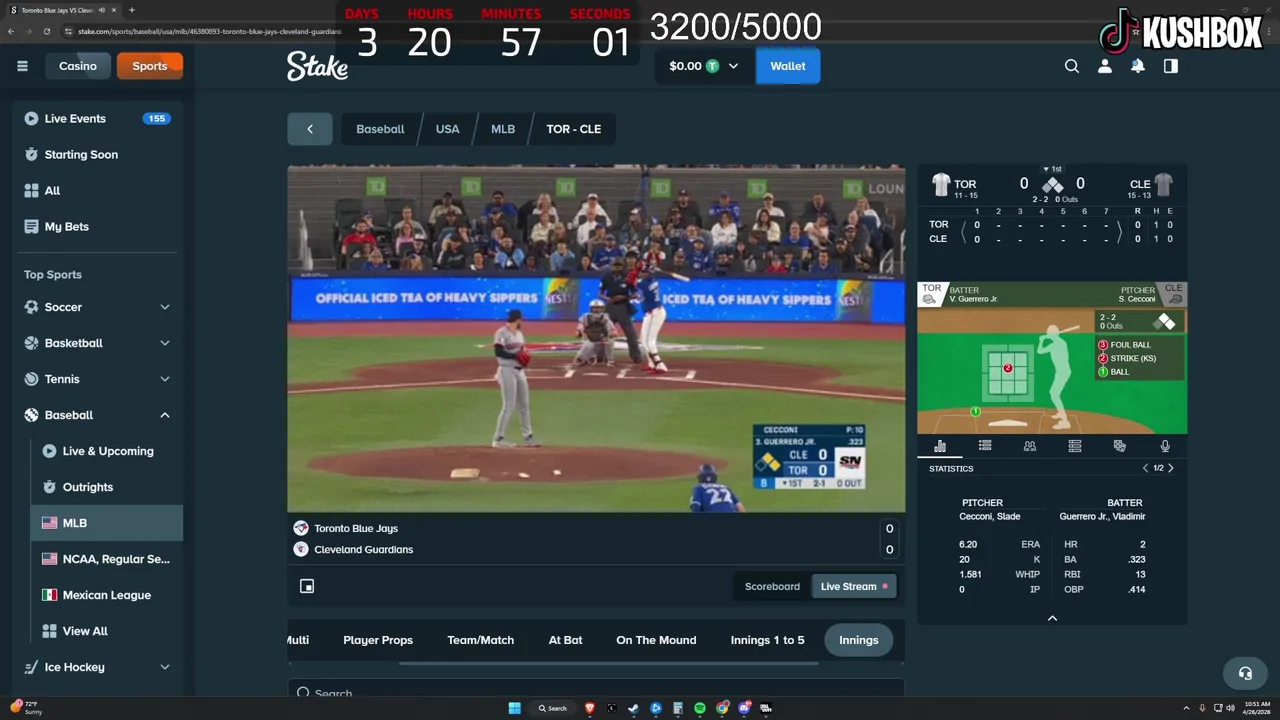Open the MLB breadcrumb link
The image size is (1280, 720).
[x=503, y=129]
